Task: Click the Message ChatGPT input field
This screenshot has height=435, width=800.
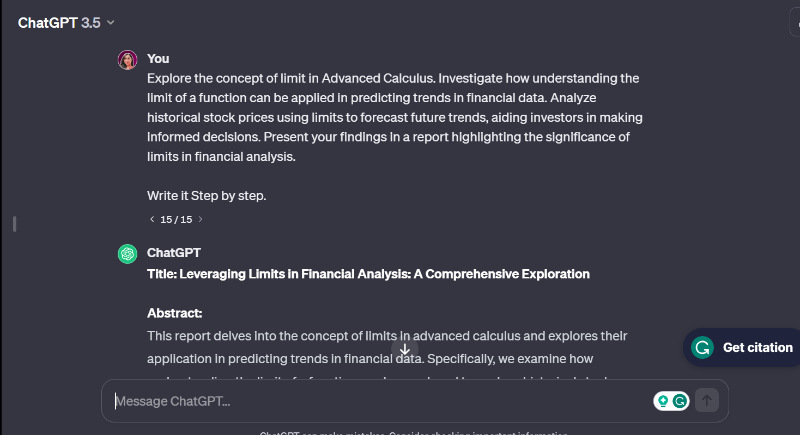Action: tap(380, 401)
